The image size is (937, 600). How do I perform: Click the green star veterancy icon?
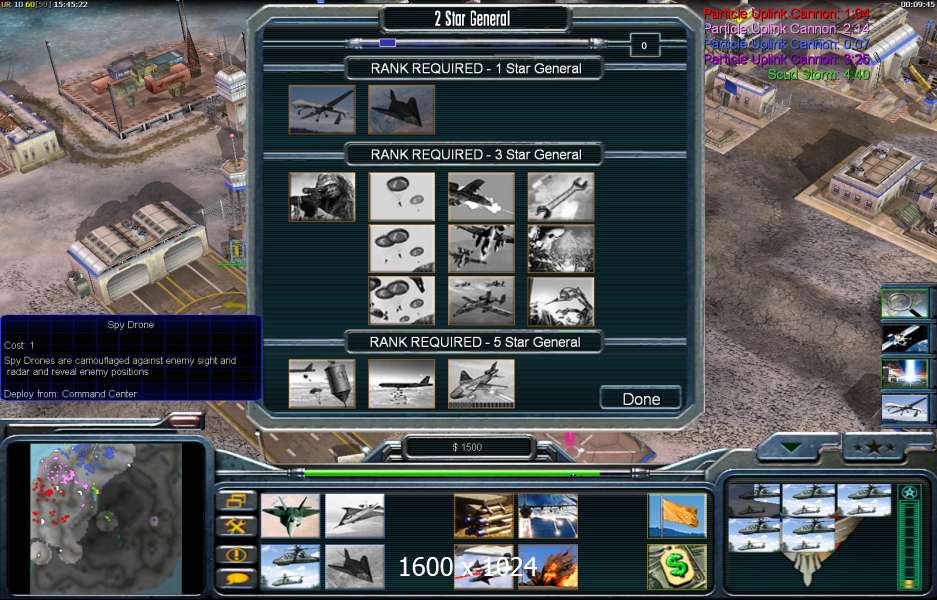pyautogui.click(x=910, y=493)
